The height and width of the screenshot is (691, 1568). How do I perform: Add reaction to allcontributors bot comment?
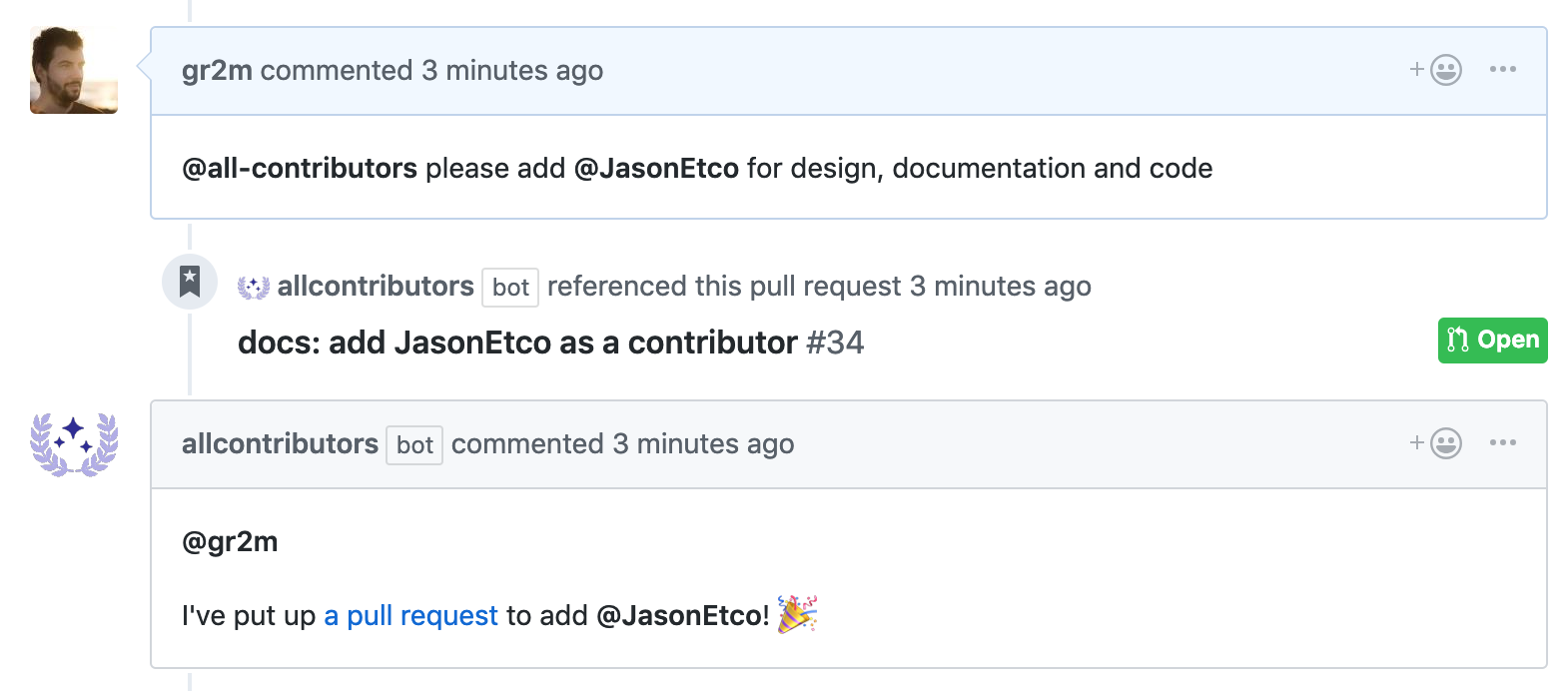(x=1436, y=443)
